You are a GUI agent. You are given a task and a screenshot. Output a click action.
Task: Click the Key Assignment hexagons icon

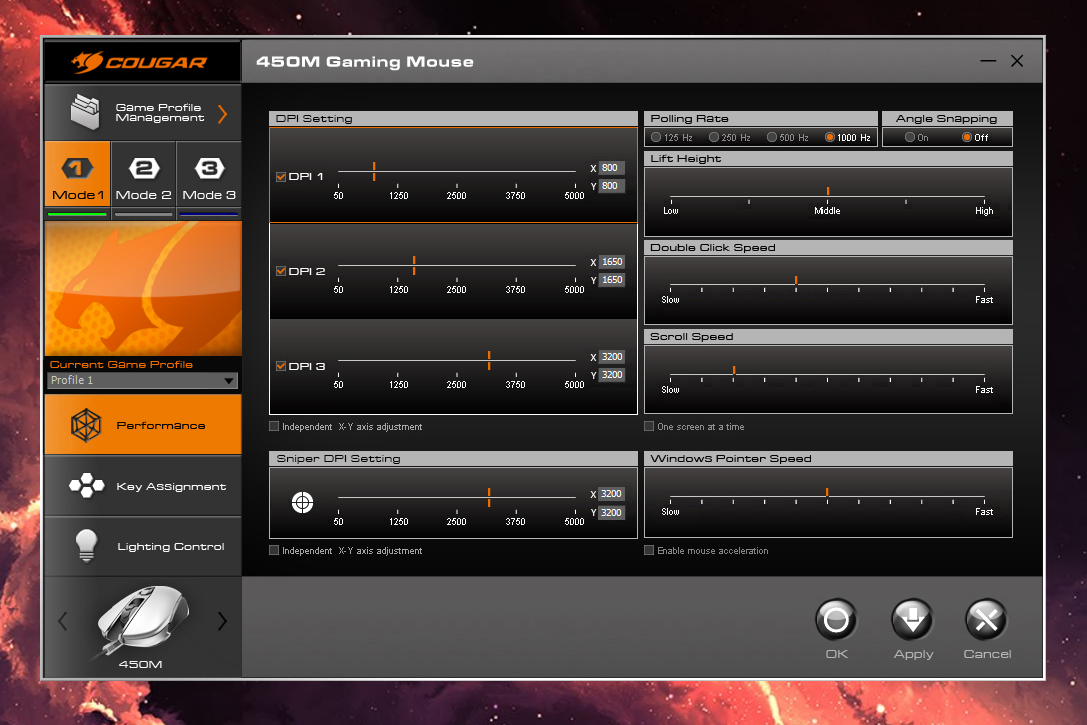click(87, 485)
